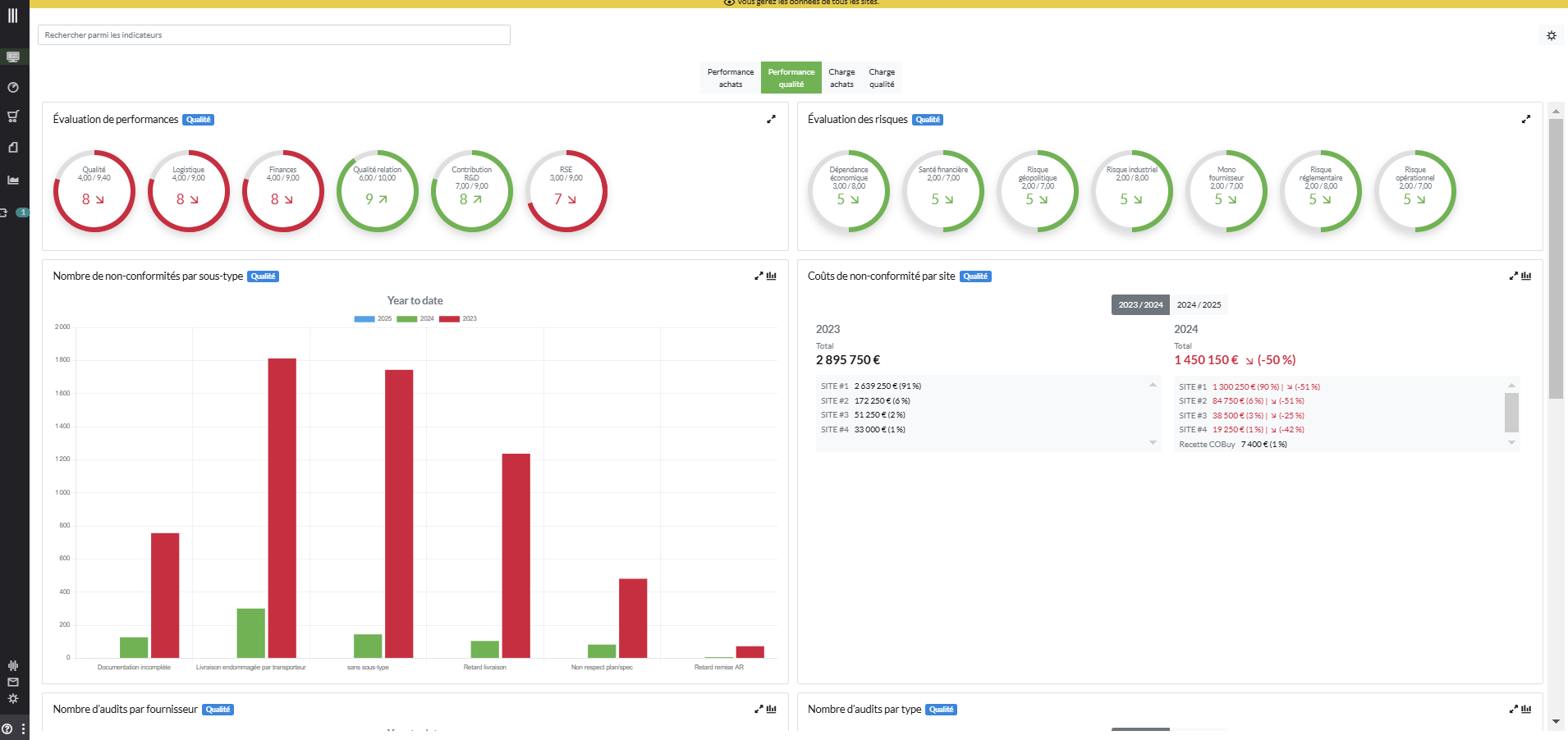Click Qualité tag beside Évaluation de performances

[198, 120]
